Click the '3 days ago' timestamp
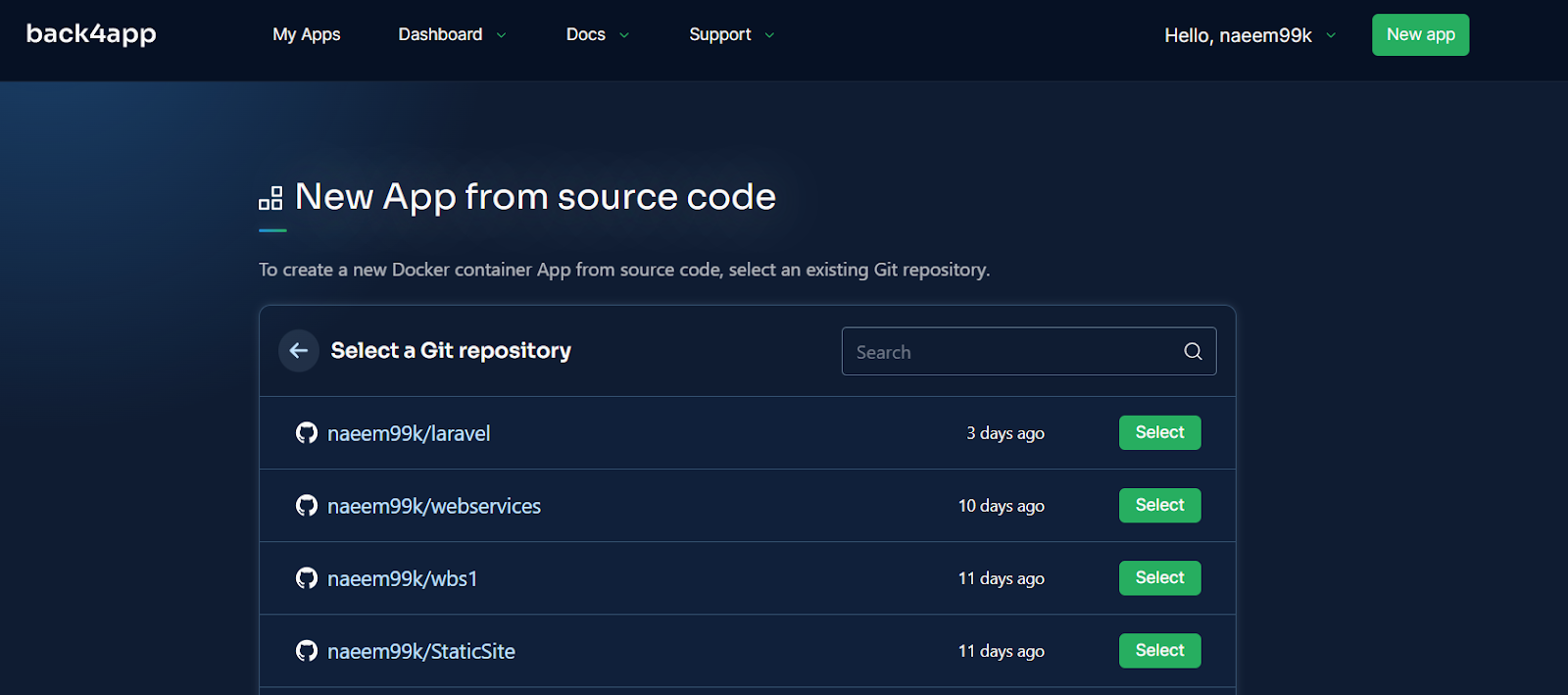Screen dimensions: 1568x695 [1005, 433]
